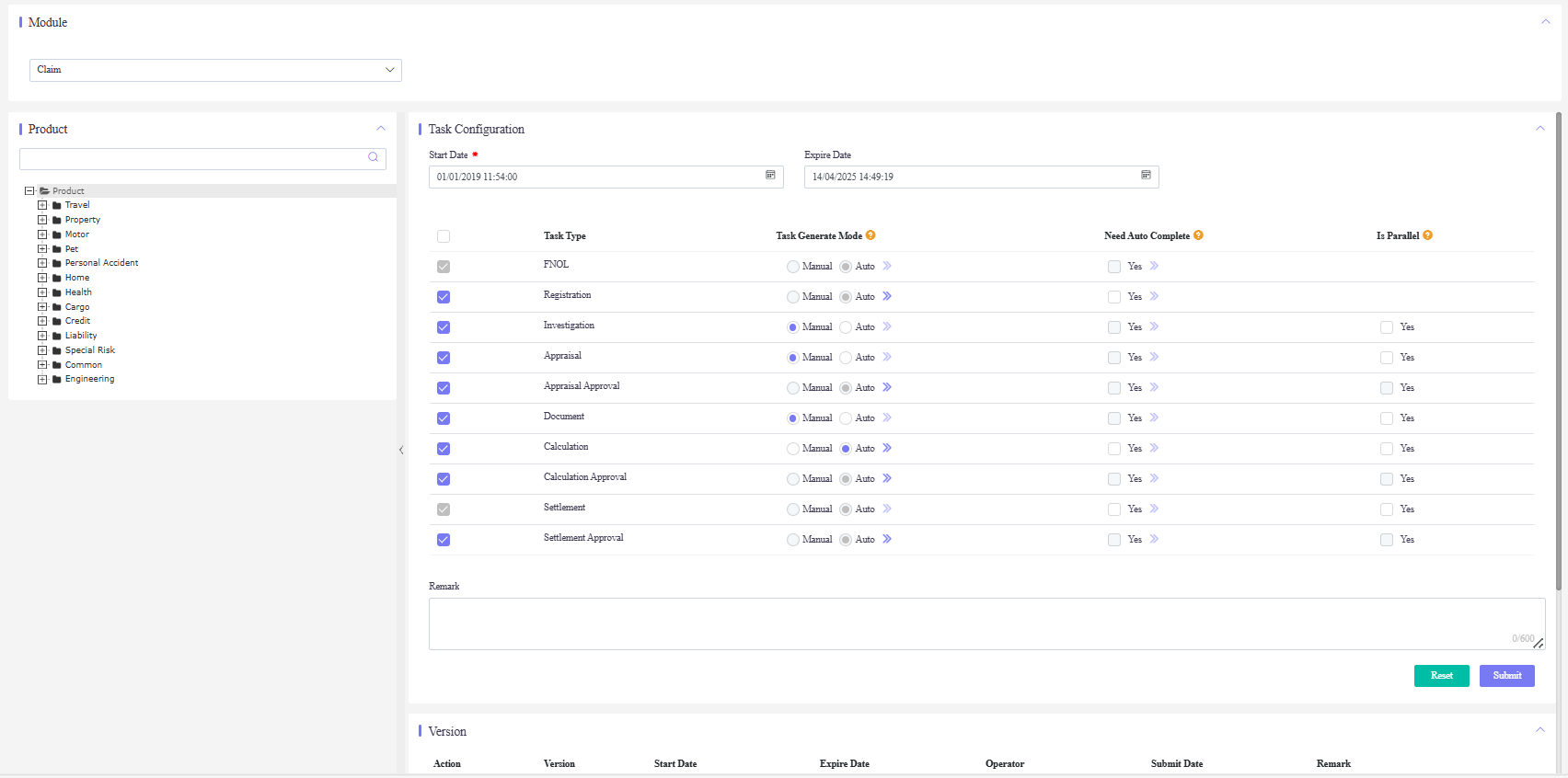Click the double-arrow icon after Yes in Registration row
The image size is (1568, 778).
pos(1154,296)
